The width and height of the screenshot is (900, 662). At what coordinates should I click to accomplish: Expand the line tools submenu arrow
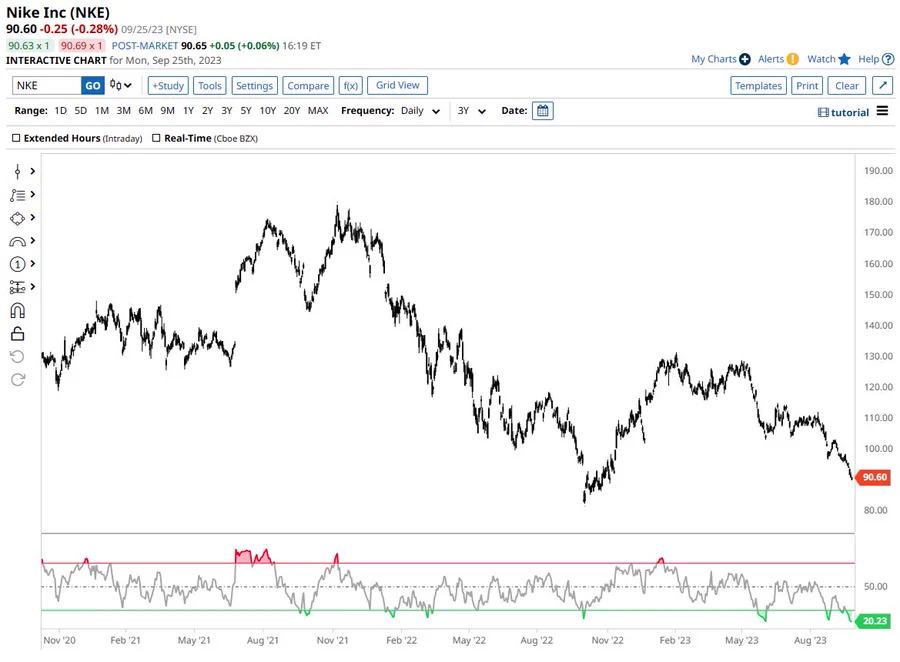[33, 195]
